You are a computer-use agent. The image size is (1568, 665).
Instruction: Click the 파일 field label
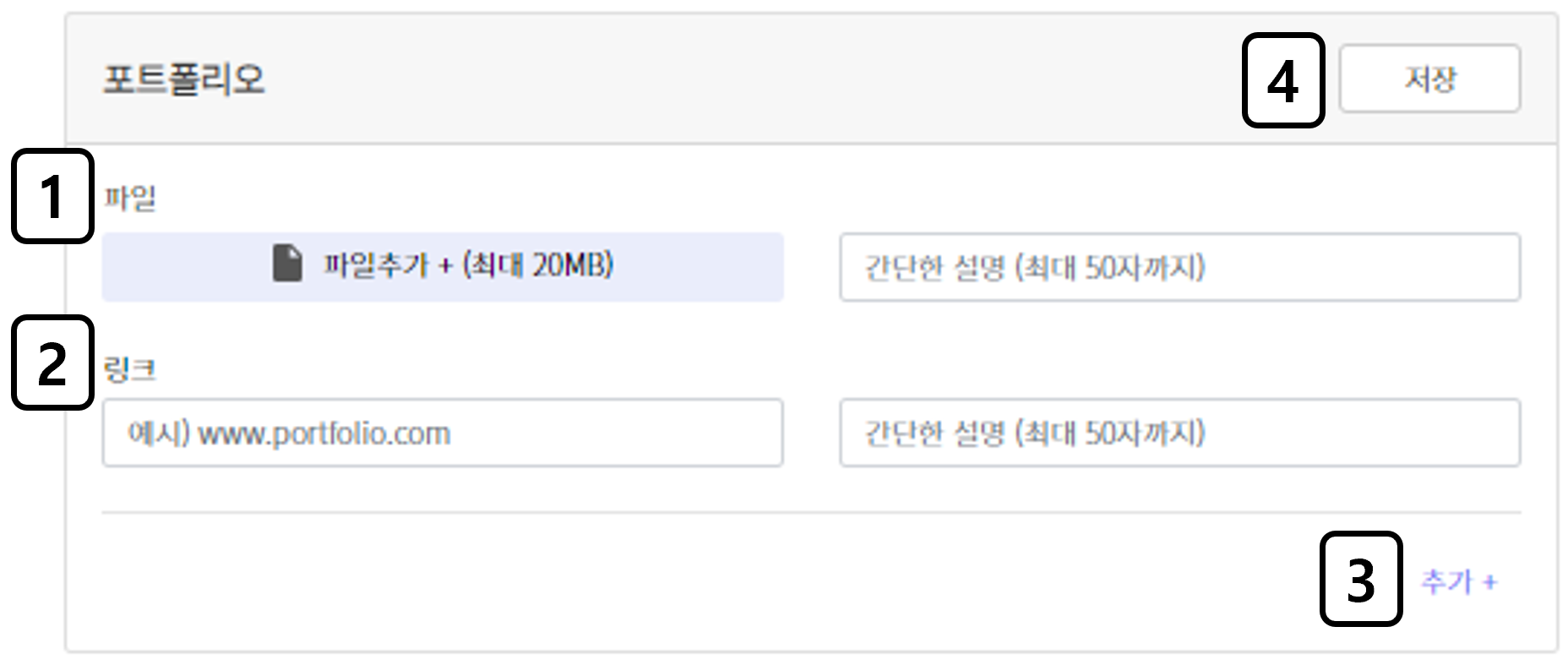point(130,199)
